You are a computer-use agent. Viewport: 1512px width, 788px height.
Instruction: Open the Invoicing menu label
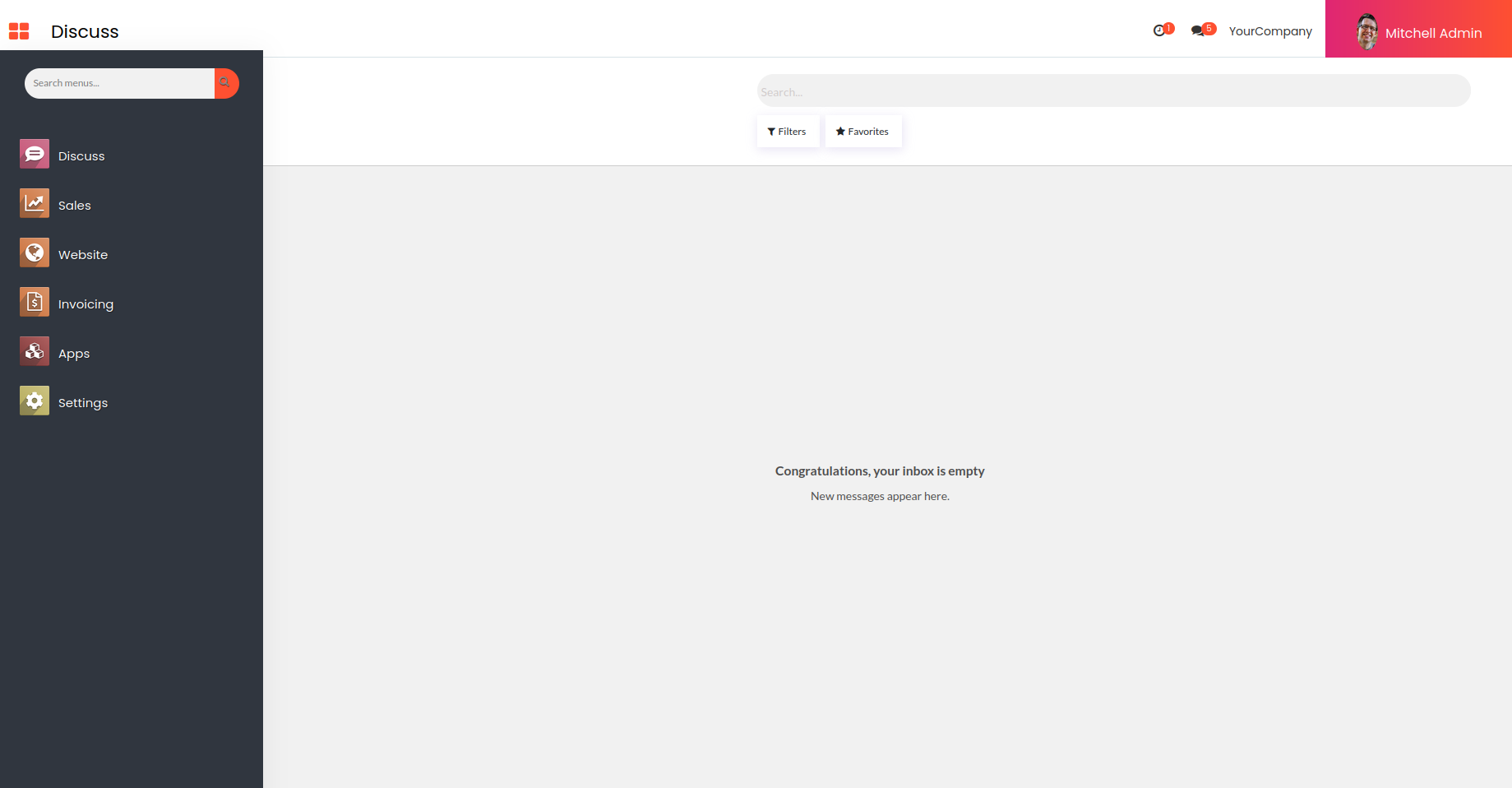[x=86, y=304]
